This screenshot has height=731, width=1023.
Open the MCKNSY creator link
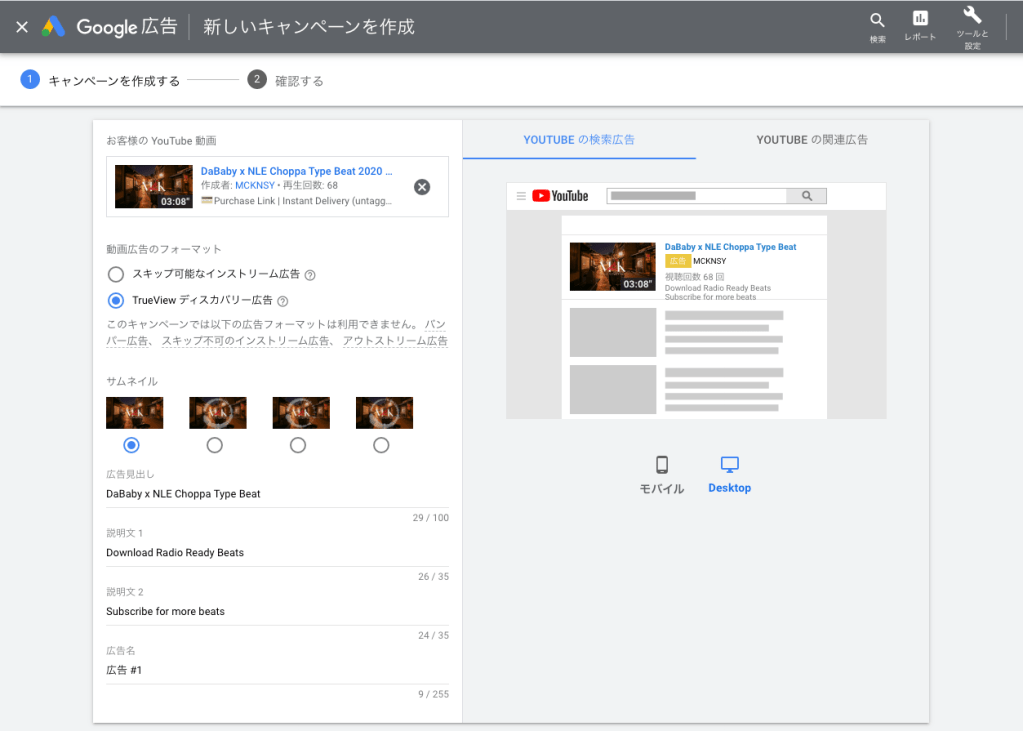pos(254,186)
